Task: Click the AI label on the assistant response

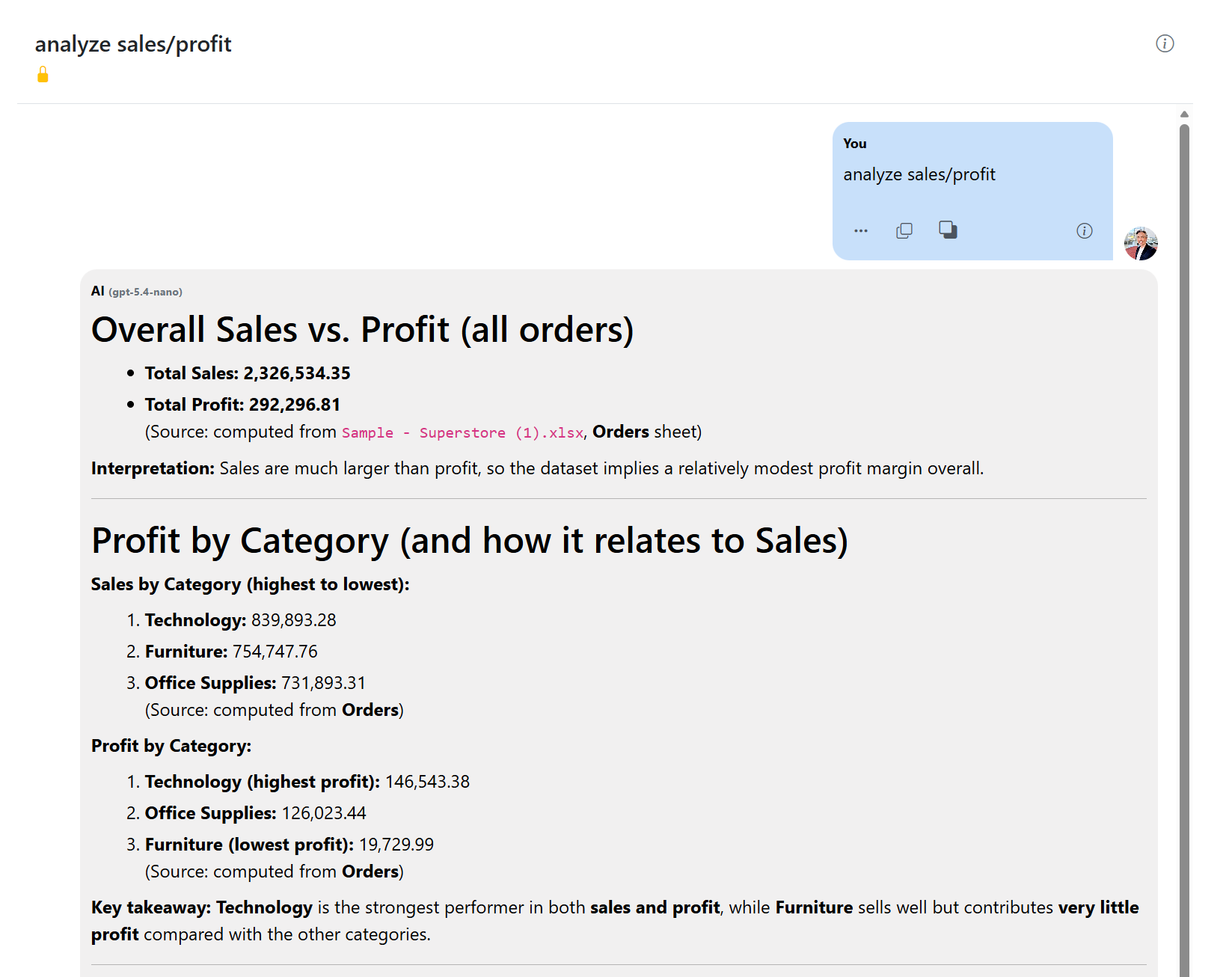Action: (x=96, y=291)
